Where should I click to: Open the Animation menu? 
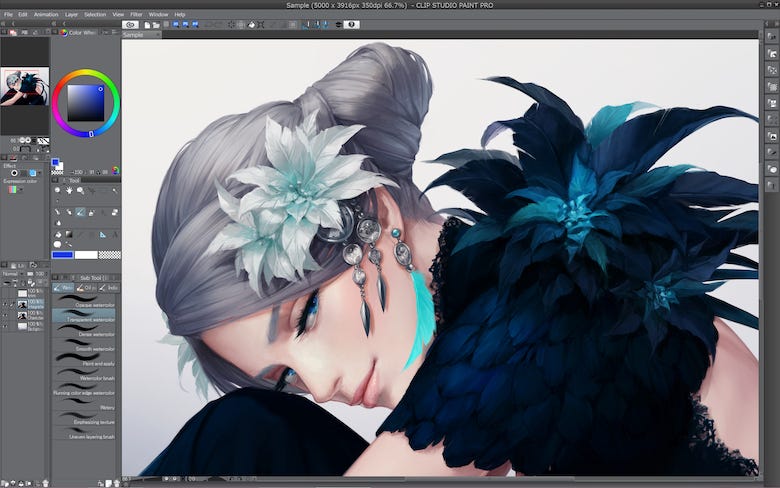[45, 14]
